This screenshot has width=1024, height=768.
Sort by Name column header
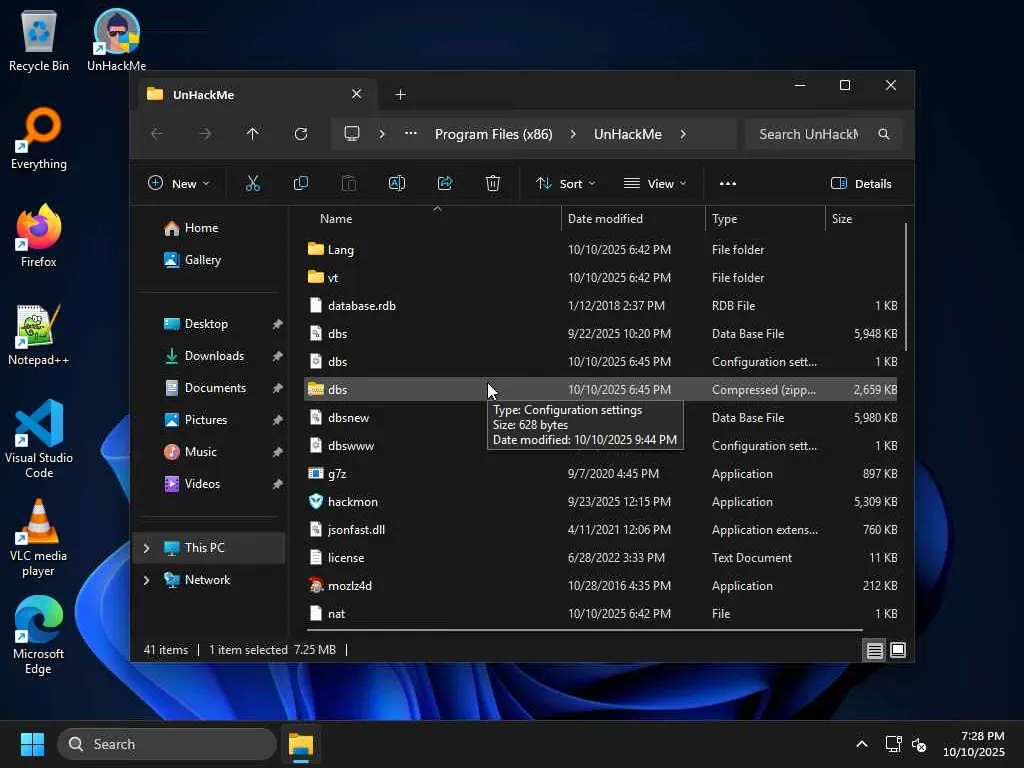[431, 219]
